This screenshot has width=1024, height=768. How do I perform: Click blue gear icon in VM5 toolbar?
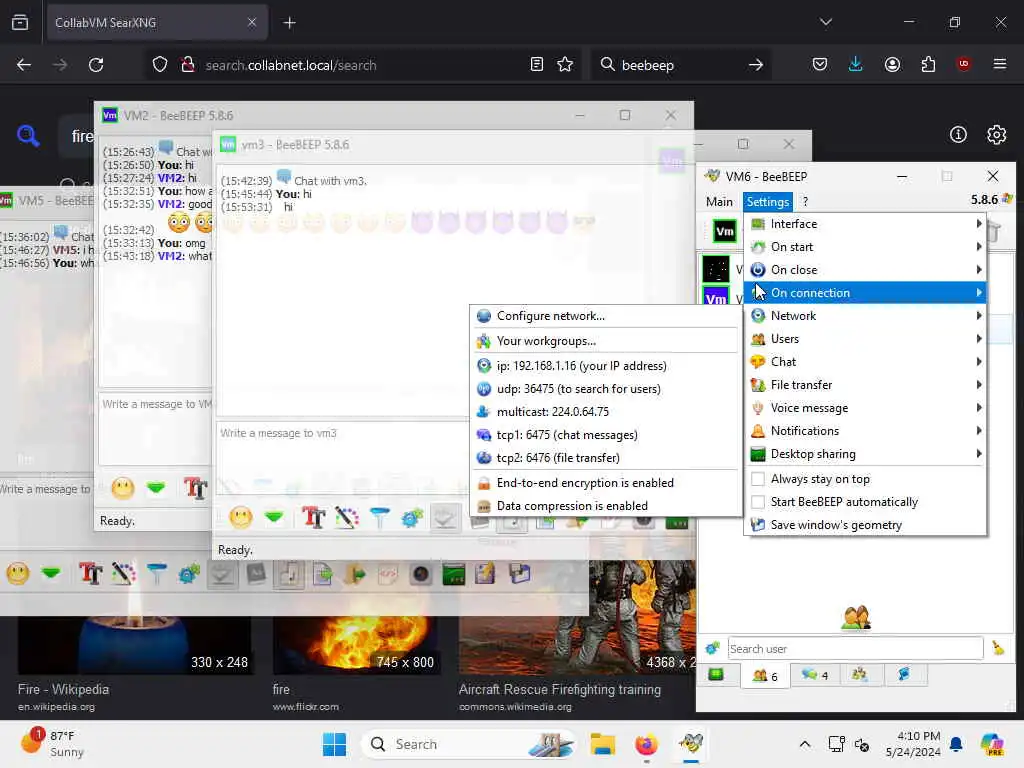click(x=189, y=574)
